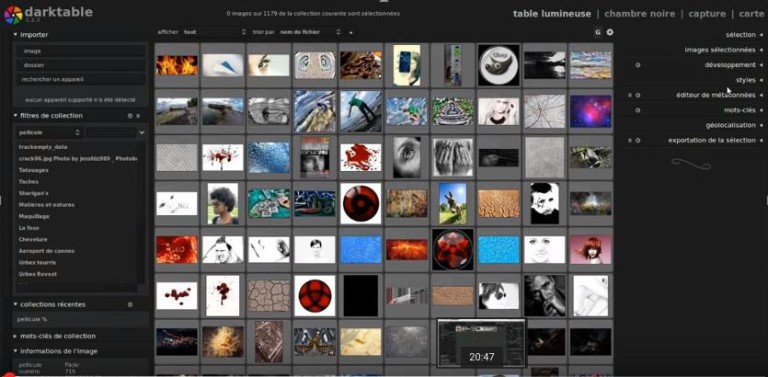Select the fire image thumbnail
768x377 pixels.
pos(177,65)
